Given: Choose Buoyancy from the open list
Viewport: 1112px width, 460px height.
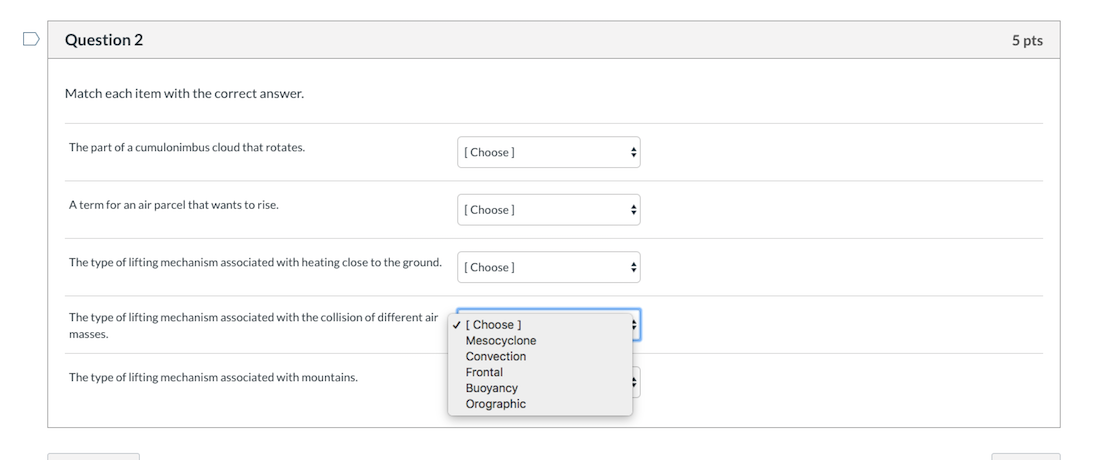Looking at the screenshot, I should tap(540, 388).
